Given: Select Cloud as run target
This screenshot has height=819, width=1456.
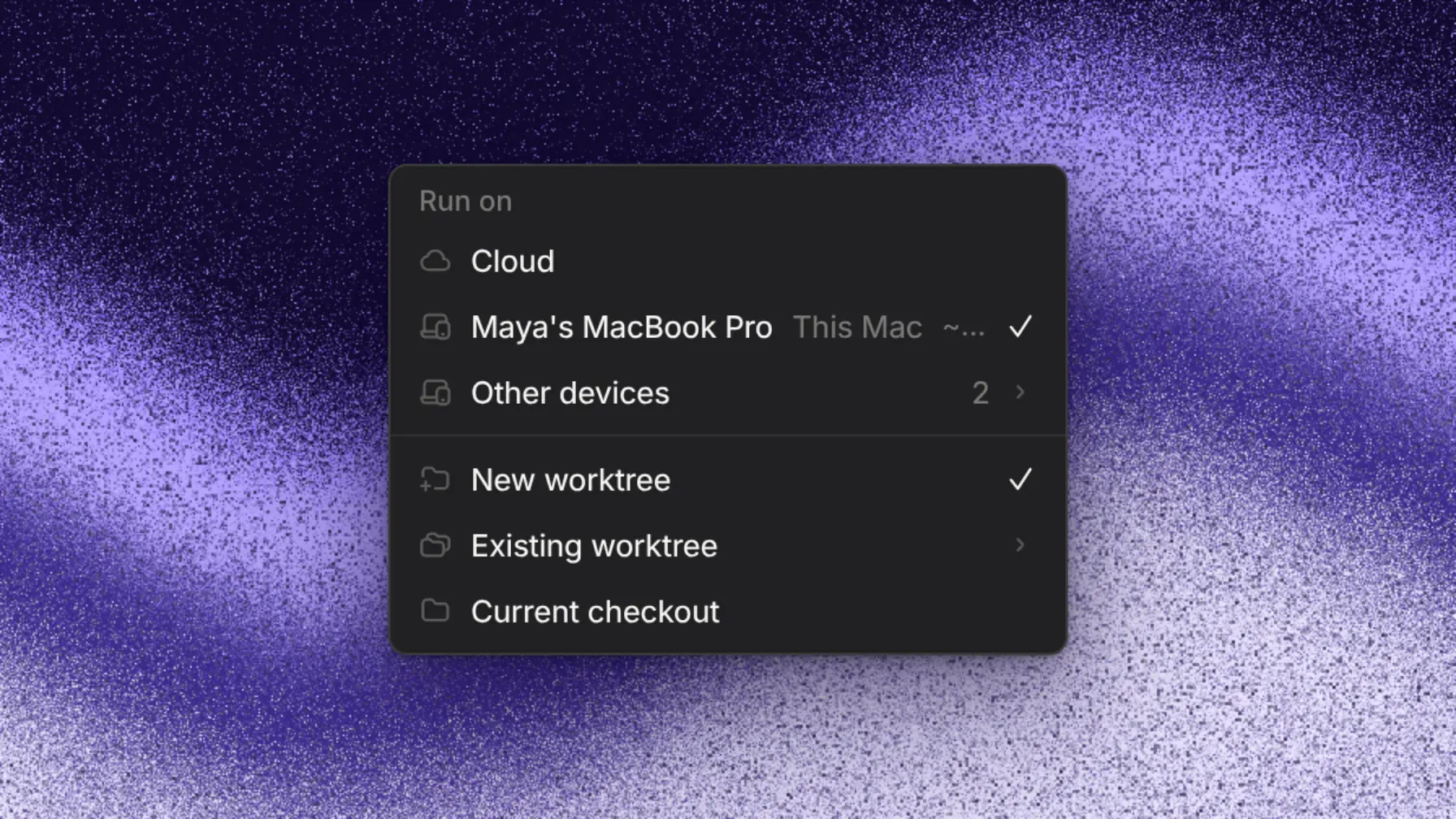Looking at the screenshot, I should [x=728, y=261].
